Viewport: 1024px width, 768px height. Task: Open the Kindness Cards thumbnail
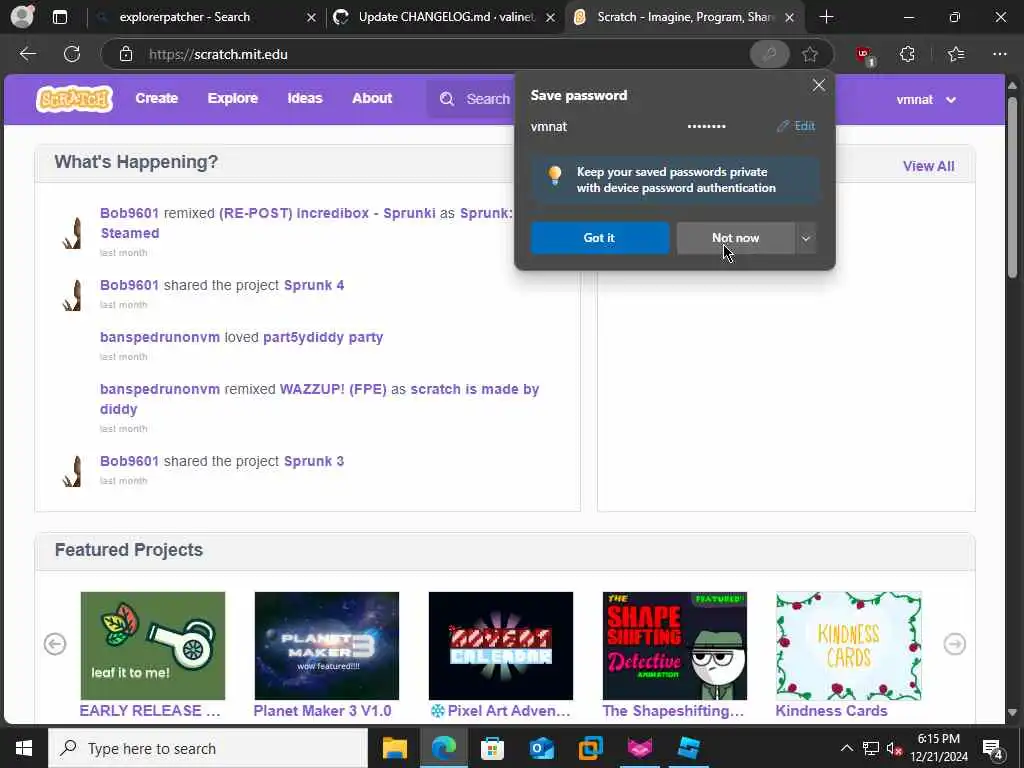[x=848, y=646]
